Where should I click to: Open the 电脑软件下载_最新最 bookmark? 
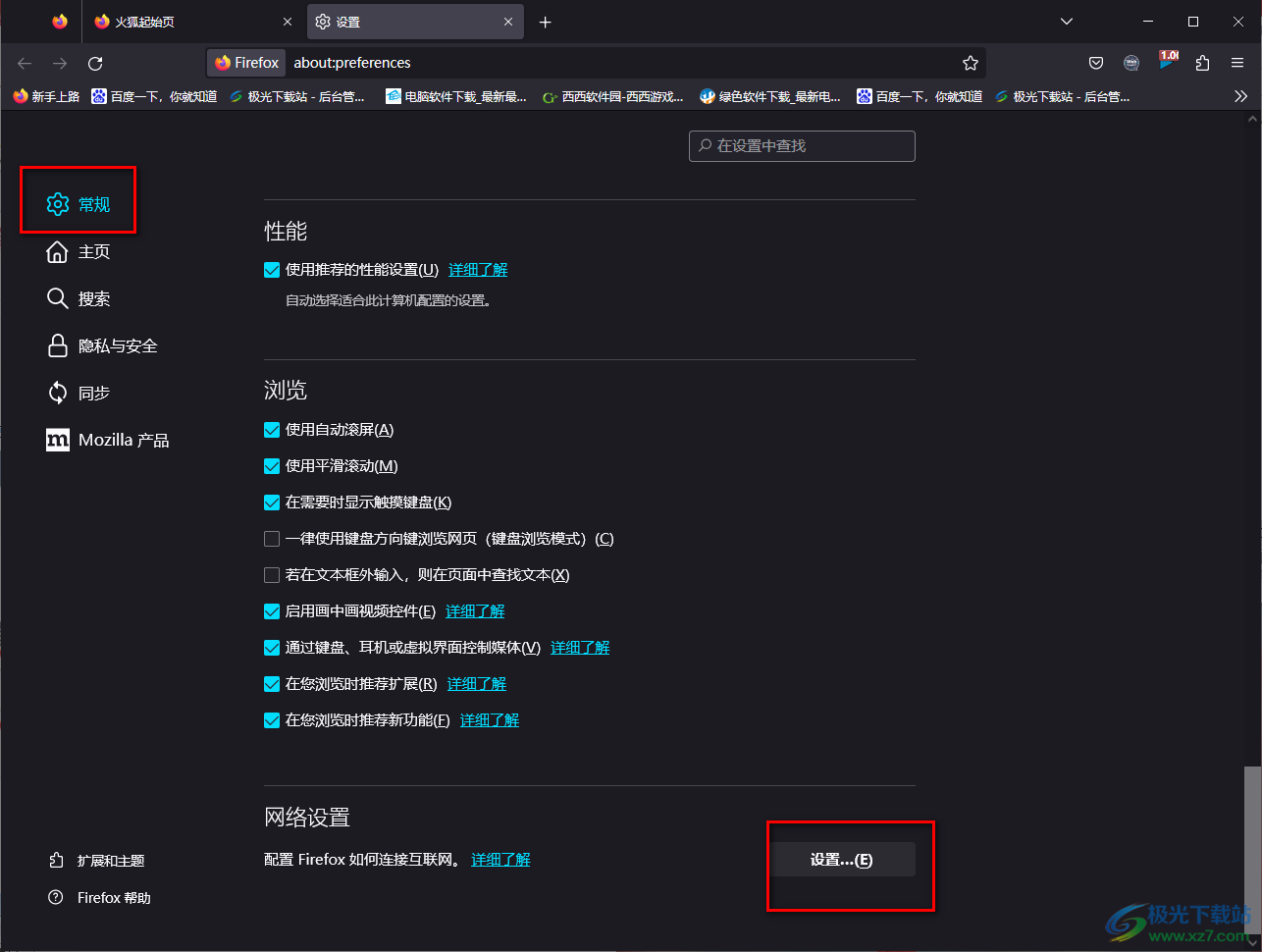click(456, 96)
